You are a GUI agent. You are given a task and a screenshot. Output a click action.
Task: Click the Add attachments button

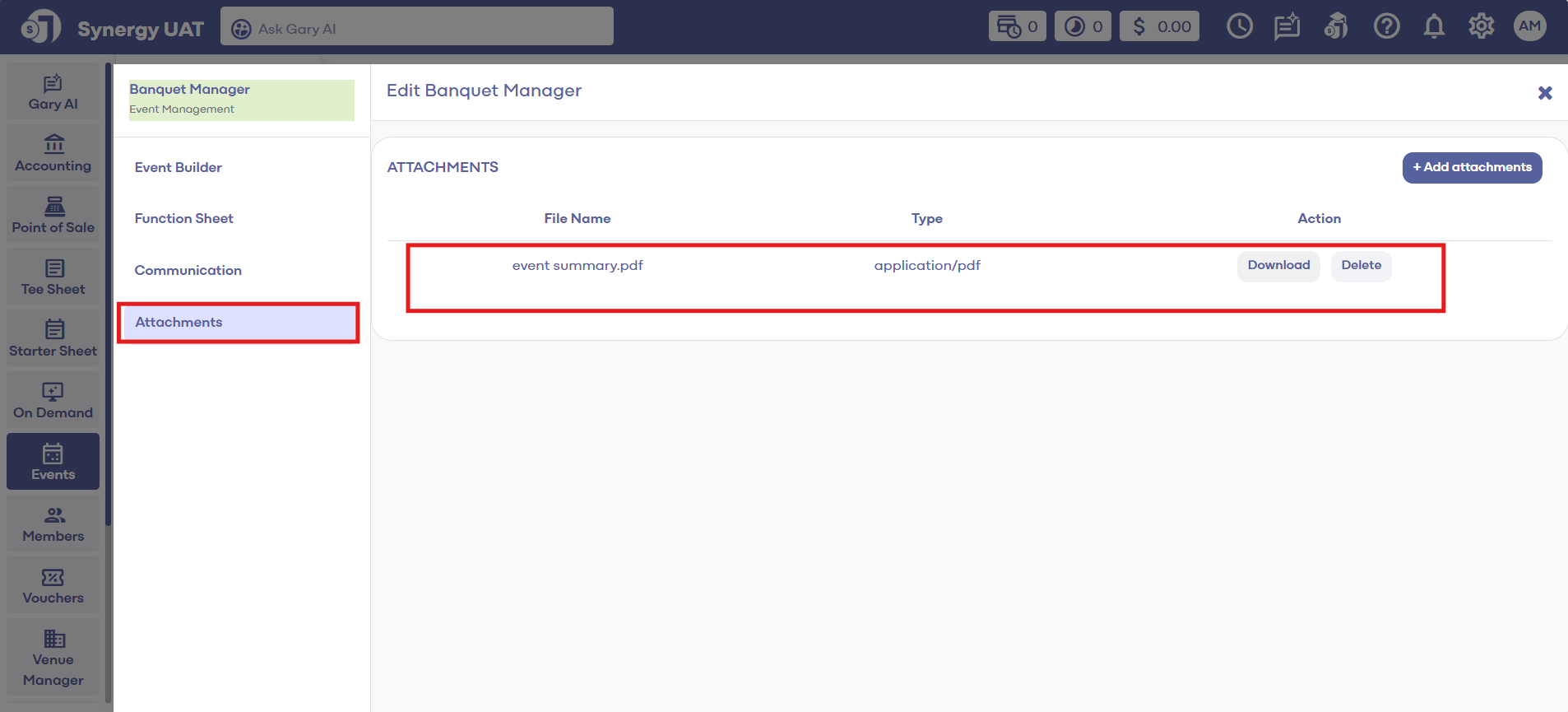tap(1472, 167)
